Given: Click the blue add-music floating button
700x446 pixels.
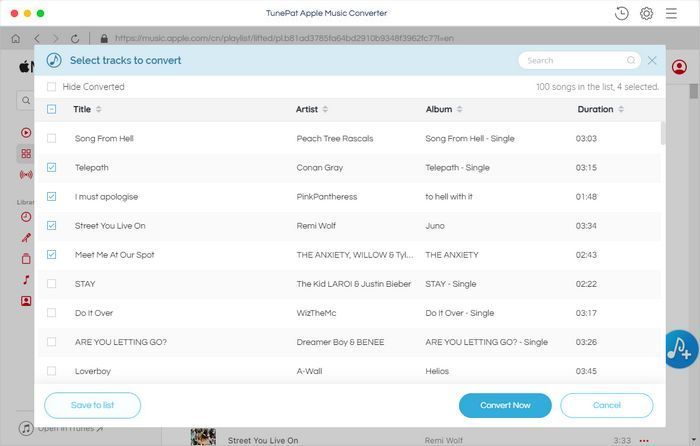Looking at the screenshot, I should (x=681, y=350).
